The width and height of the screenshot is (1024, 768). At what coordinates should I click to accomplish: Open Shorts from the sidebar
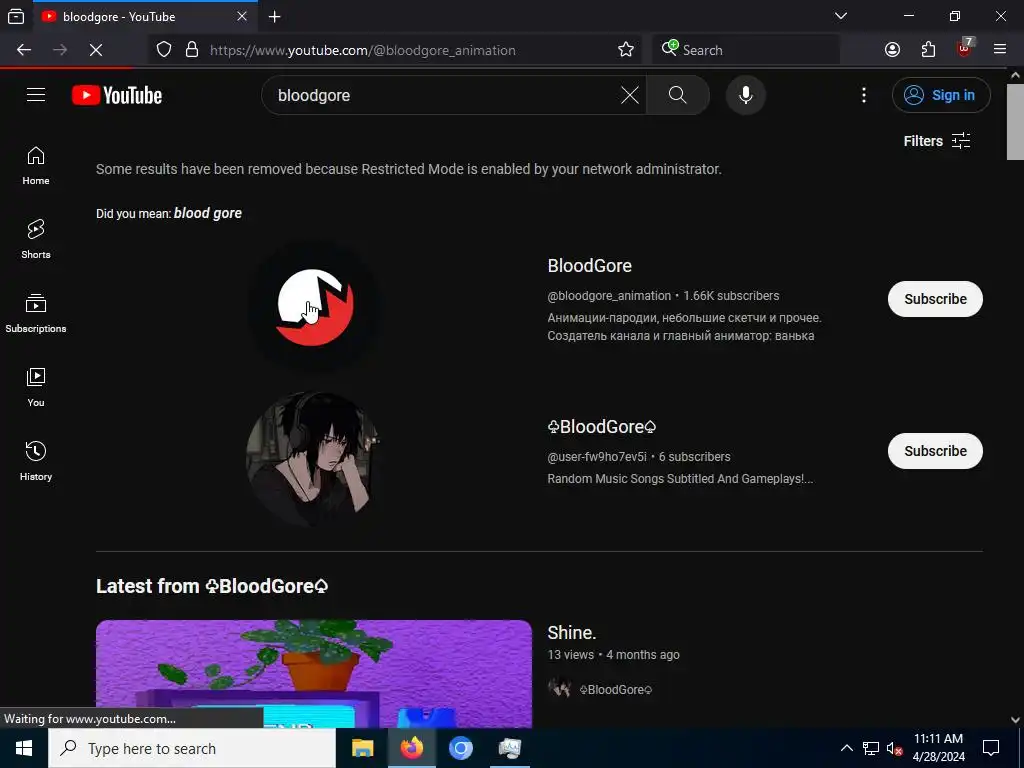tap(36, 240)
